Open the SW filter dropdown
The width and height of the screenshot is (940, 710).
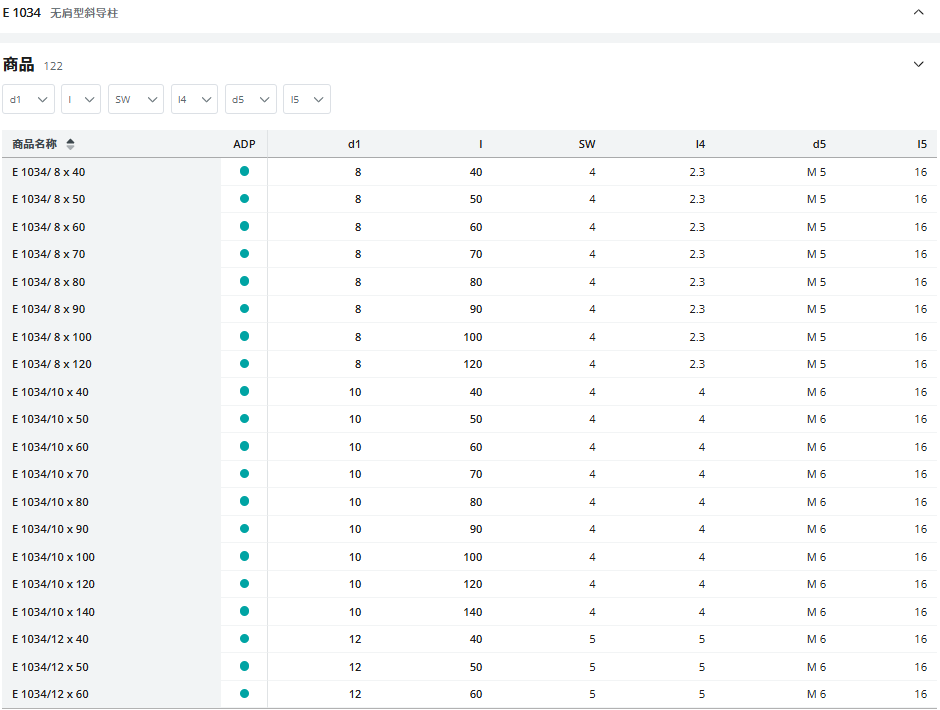pyautogui.click(x=135, y=99)
